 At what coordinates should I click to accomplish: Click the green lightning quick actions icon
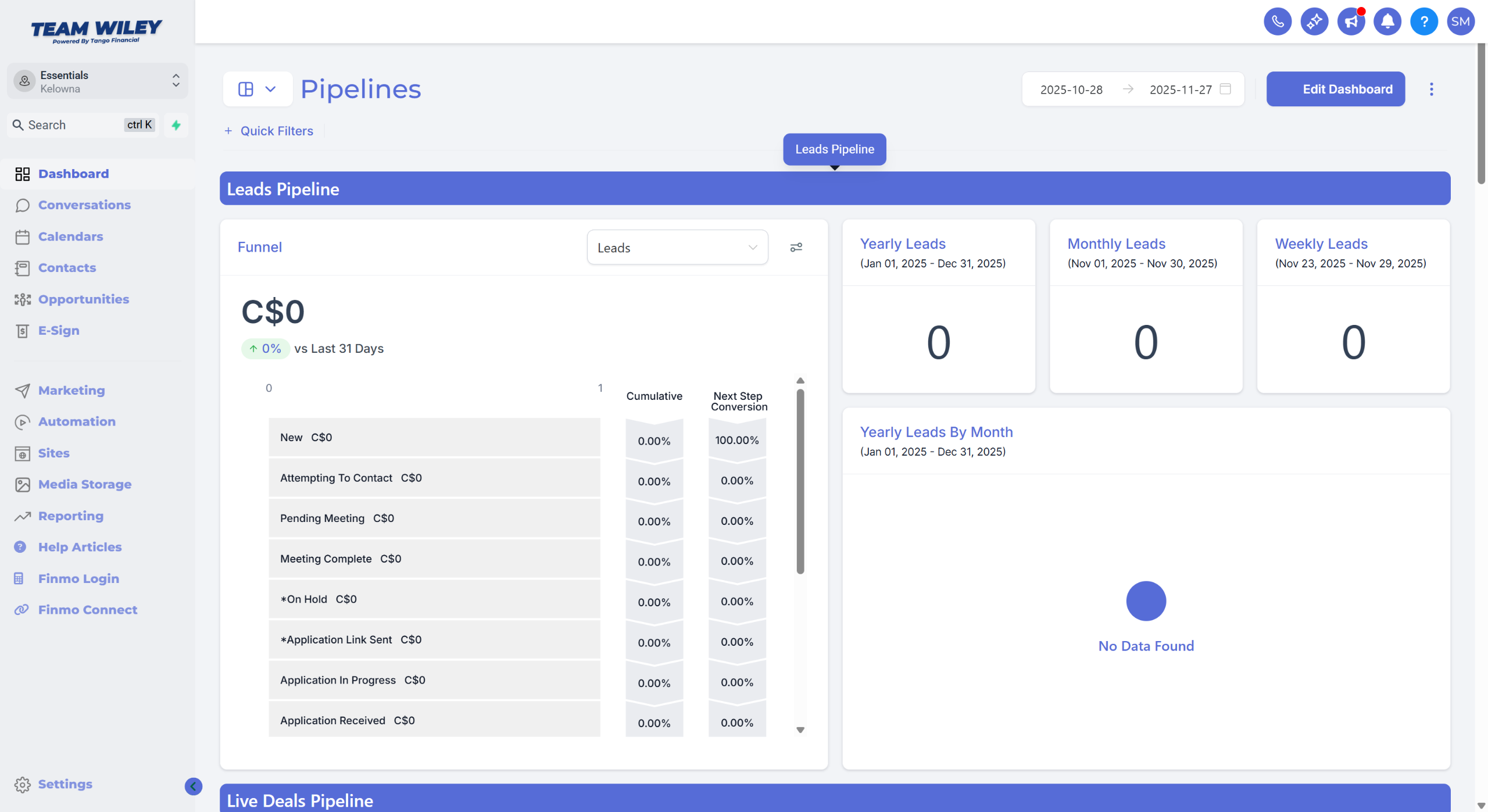pos(176,125)
